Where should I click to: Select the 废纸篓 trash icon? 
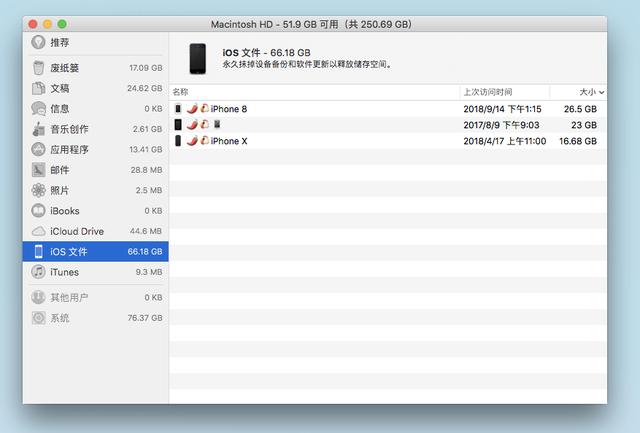[38, 68]
